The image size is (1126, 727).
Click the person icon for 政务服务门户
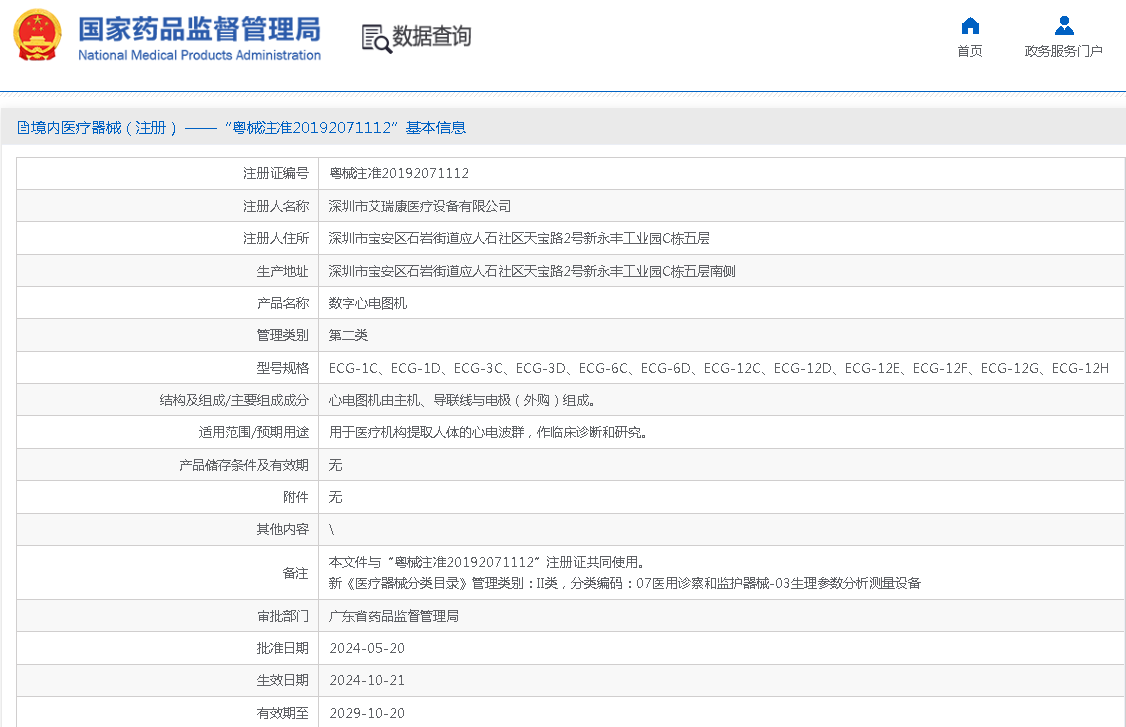point(1063,26)
